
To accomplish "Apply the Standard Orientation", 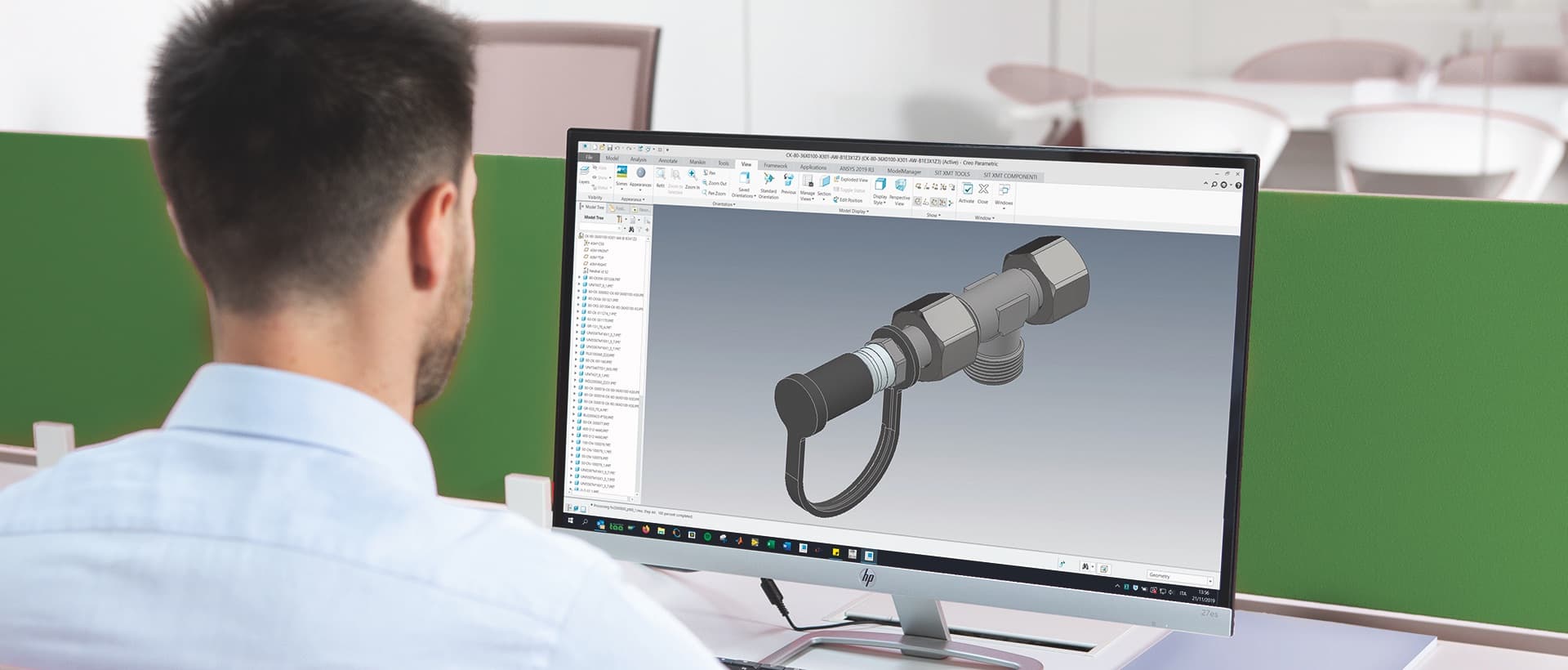I will [x=768, y=185].
